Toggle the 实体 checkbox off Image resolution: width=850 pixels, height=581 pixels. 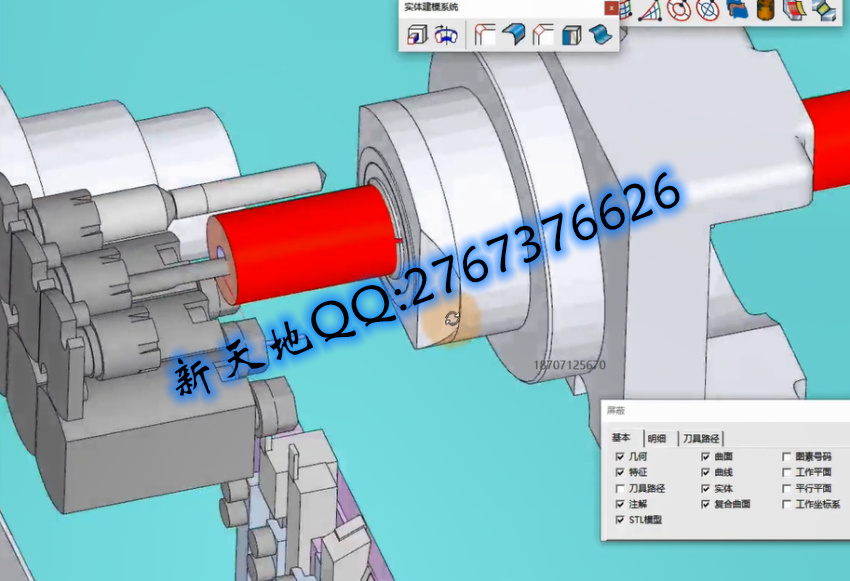tap(705, 488)
